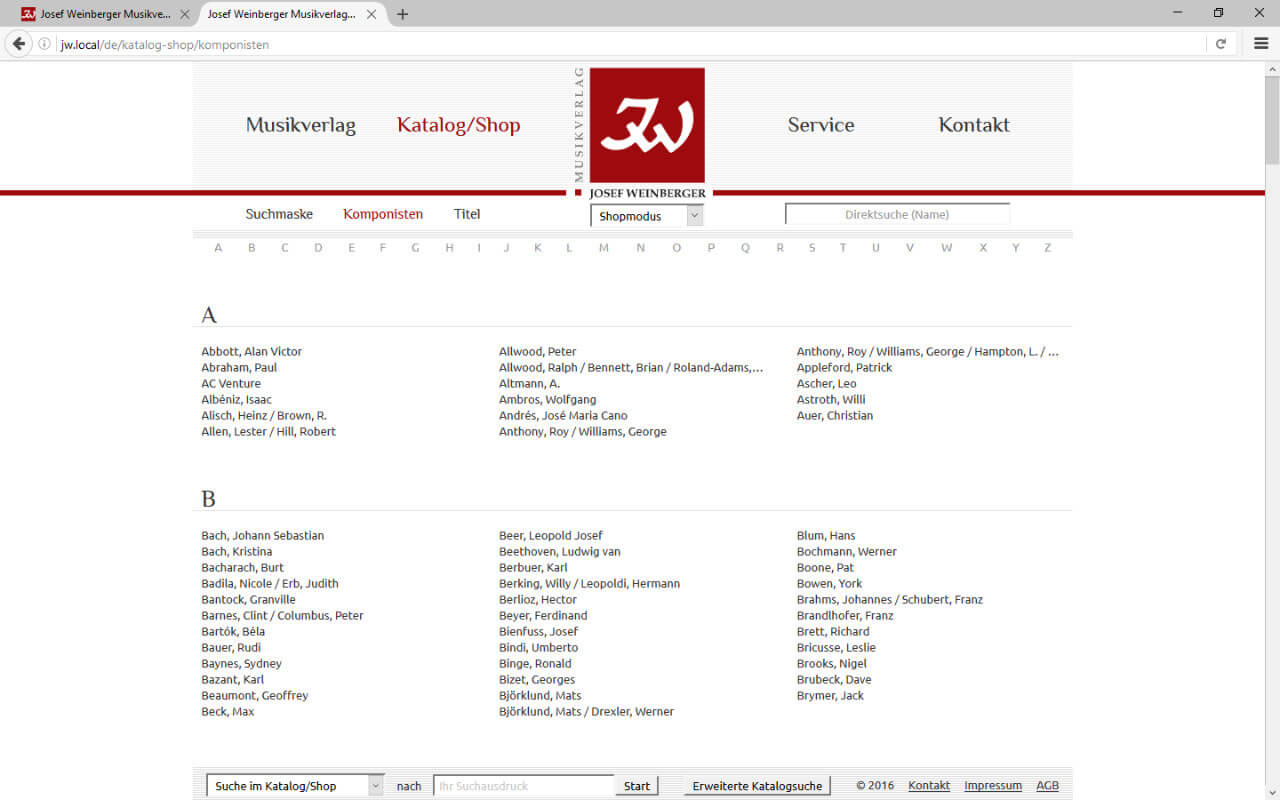Viewport: 1280px width, 800px height.
Task: Jump to letter M in alphabet index
Action: pyautogui.click(x=604, y=248)
